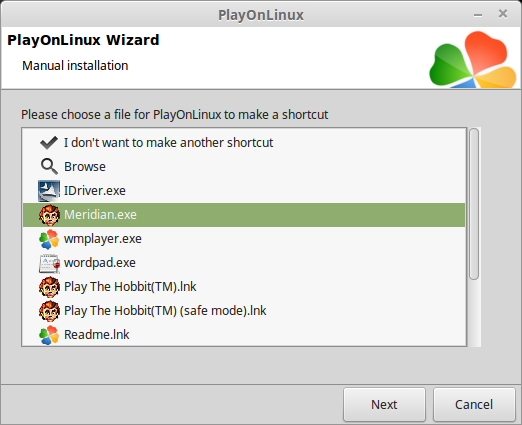Click the Cancel button
The width and height of the screenshot is (522, 425).
tap(474, 404)
